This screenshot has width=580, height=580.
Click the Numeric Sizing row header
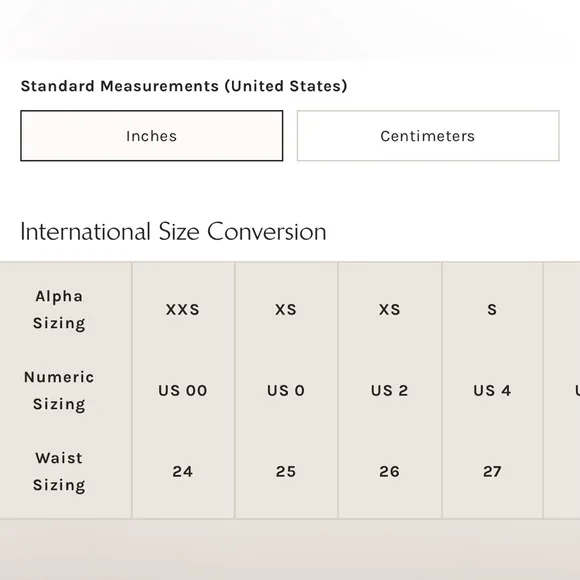pos(59,391)
